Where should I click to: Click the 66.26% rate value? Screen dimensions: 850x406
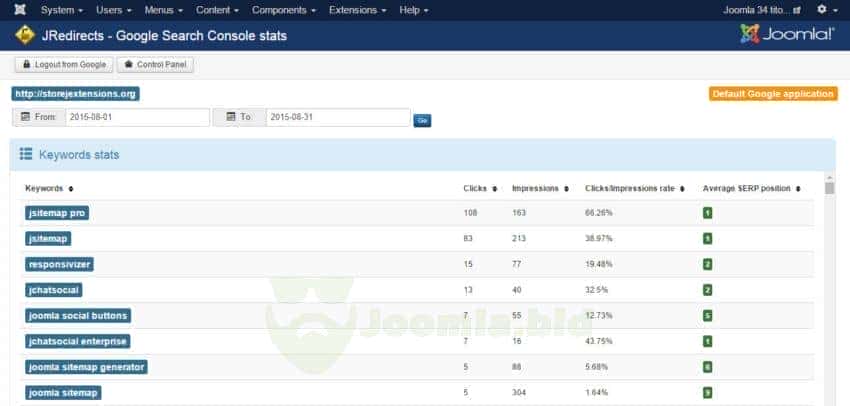tap(598, 213)
